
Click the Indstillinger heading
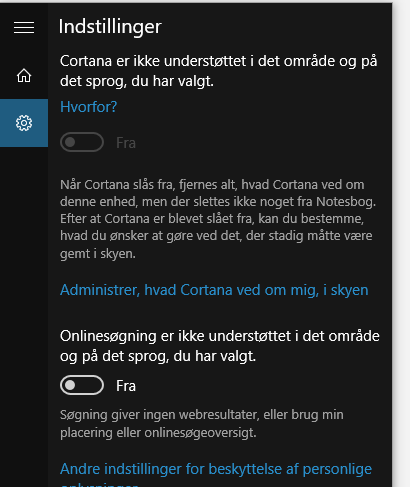[x=110, y=27]
